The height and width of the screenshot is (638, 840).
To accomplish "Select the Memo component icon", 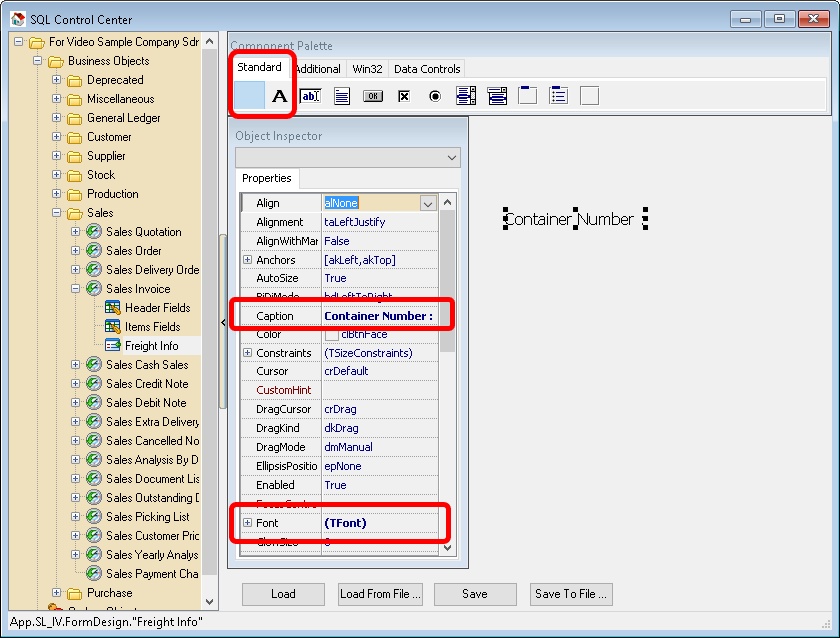I will [x=342, y=96].
